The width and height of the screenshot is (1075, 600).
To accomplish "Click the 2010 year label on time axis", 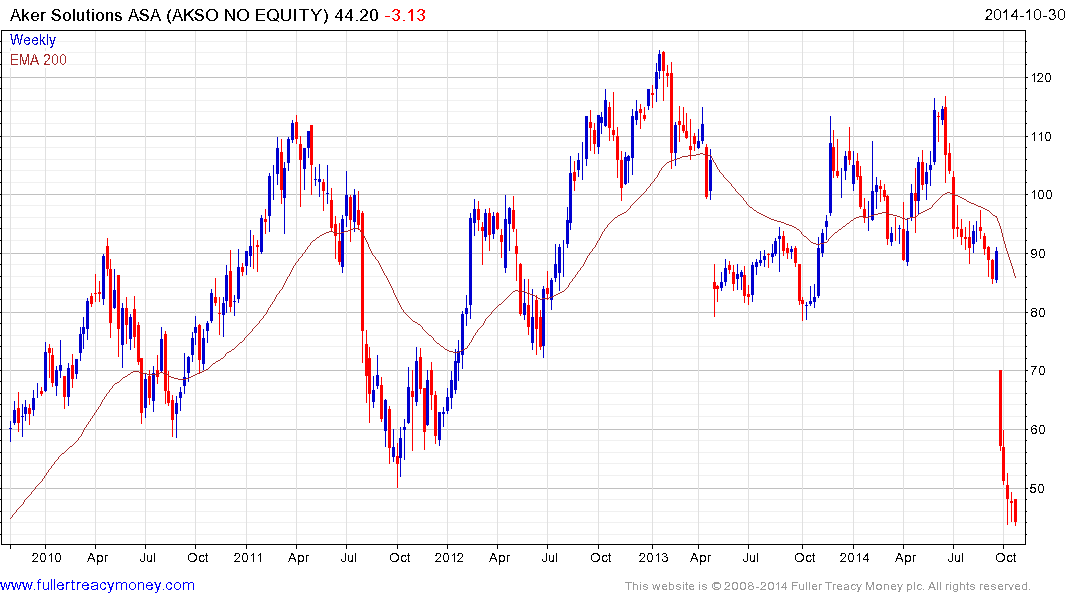I will [46, 557].
